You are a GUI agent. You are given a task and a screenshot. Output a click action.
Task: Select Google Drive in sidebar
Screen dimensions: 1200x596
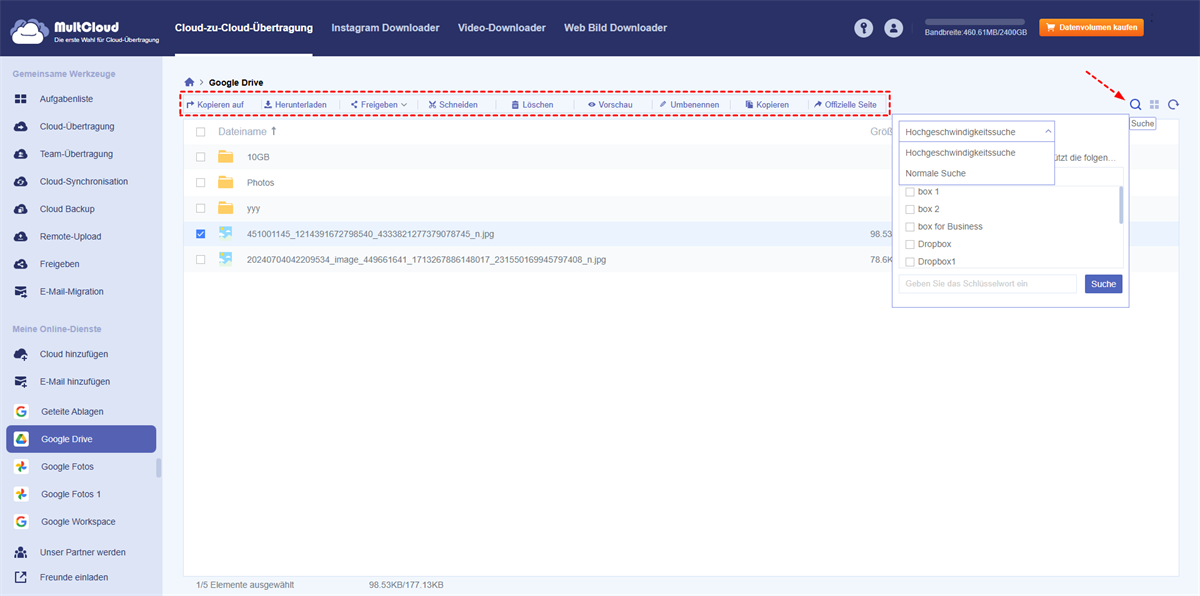click(x=80, y=439)
